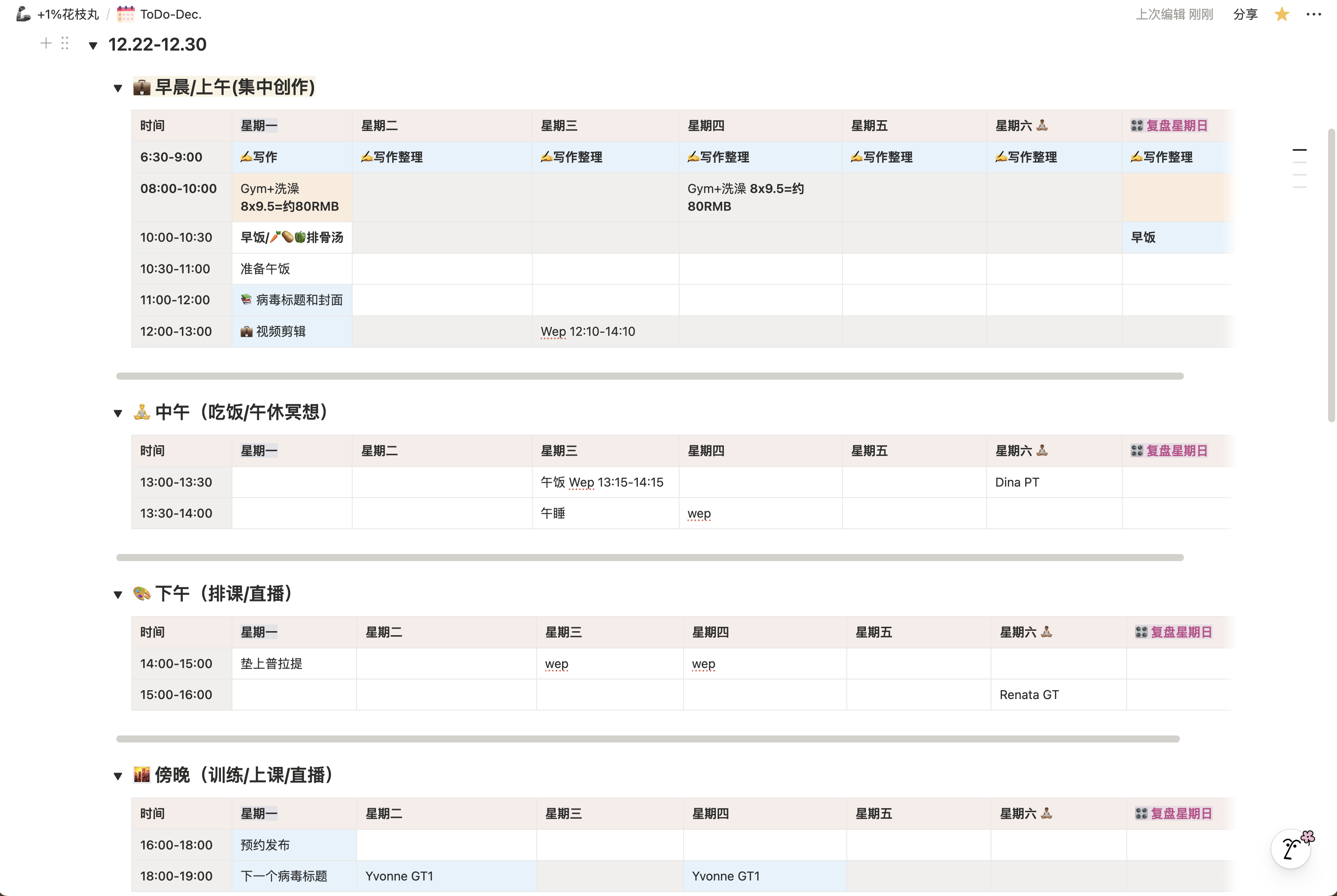Click the briefcase emoji in 早晨/上午 heading
The width and height of the screenshot is (1337, 896).
[142, 87]
